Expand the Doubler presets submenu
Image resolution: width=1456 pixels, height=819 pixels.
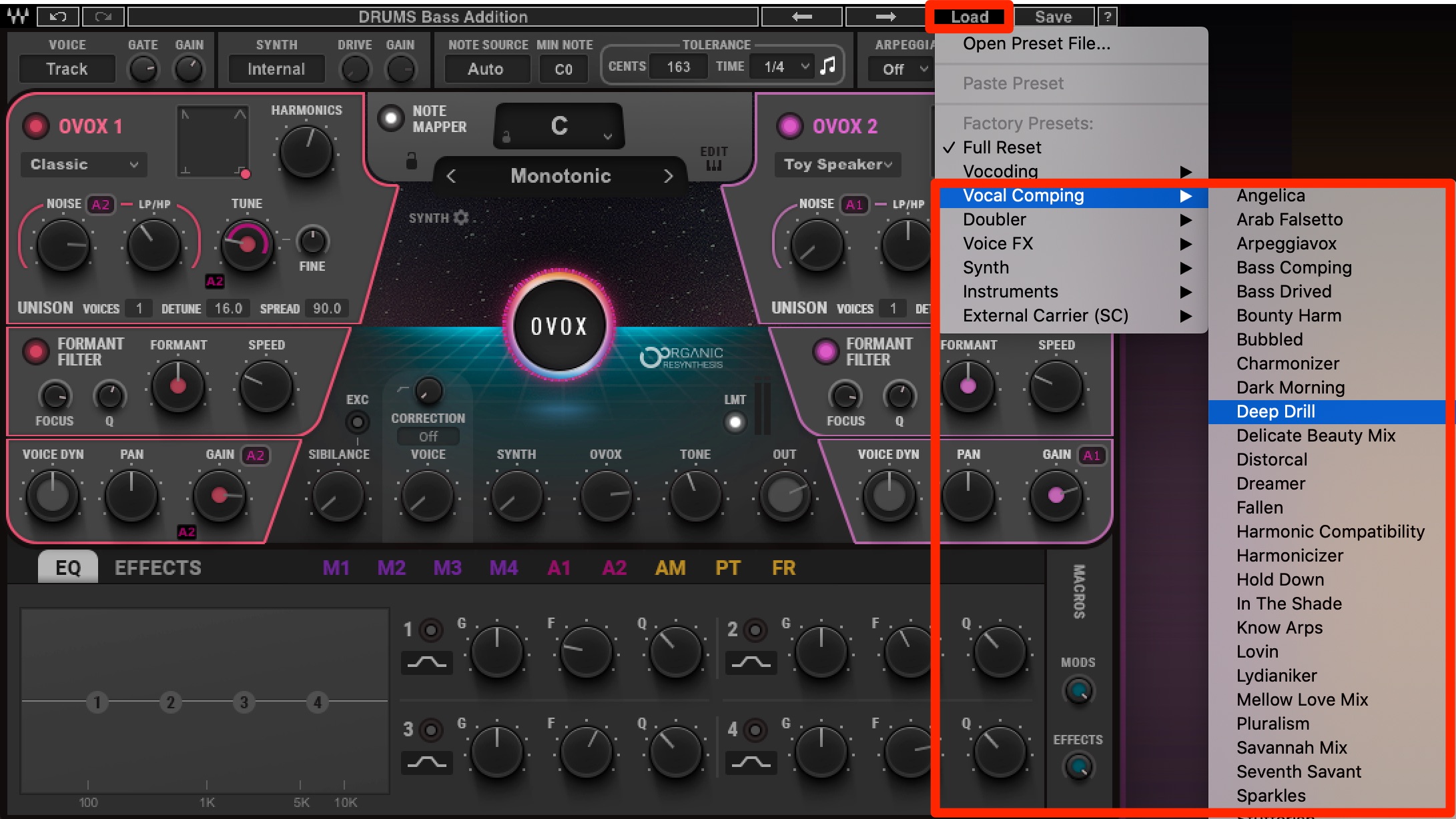pos(1073,219)
